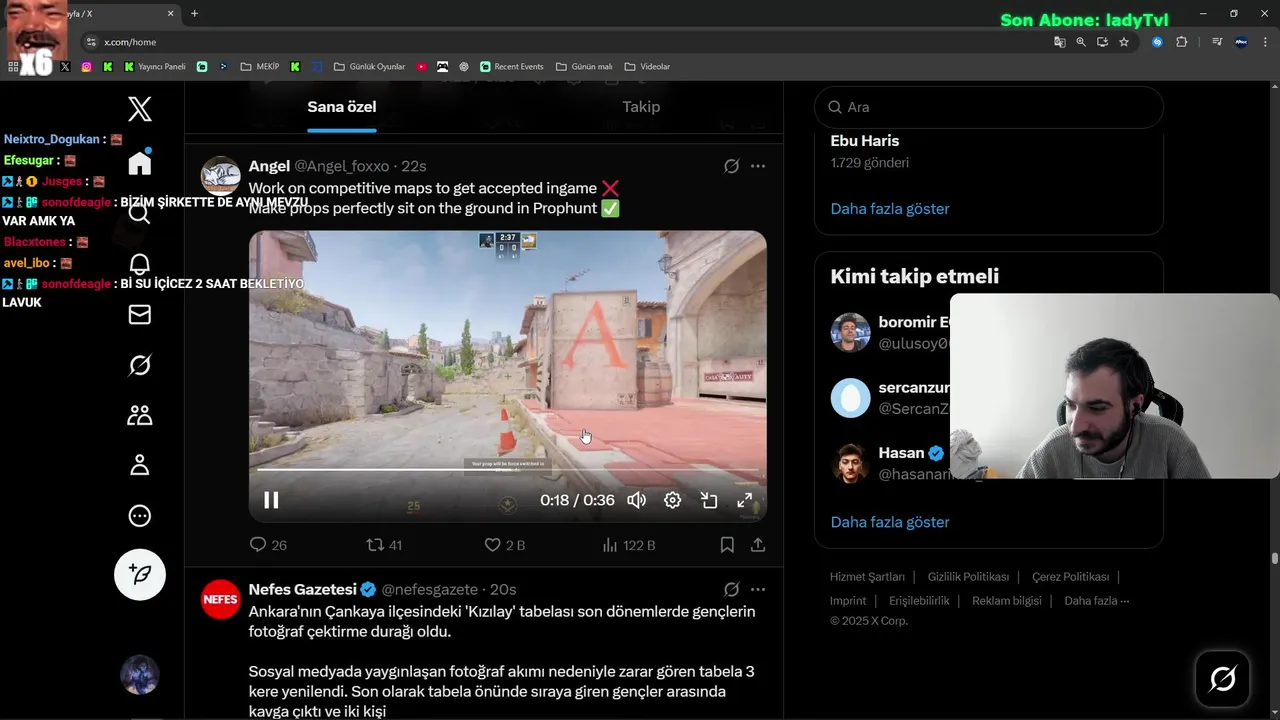
Task: Seek on the video progress bar
Action: click(x=508, y=470)
